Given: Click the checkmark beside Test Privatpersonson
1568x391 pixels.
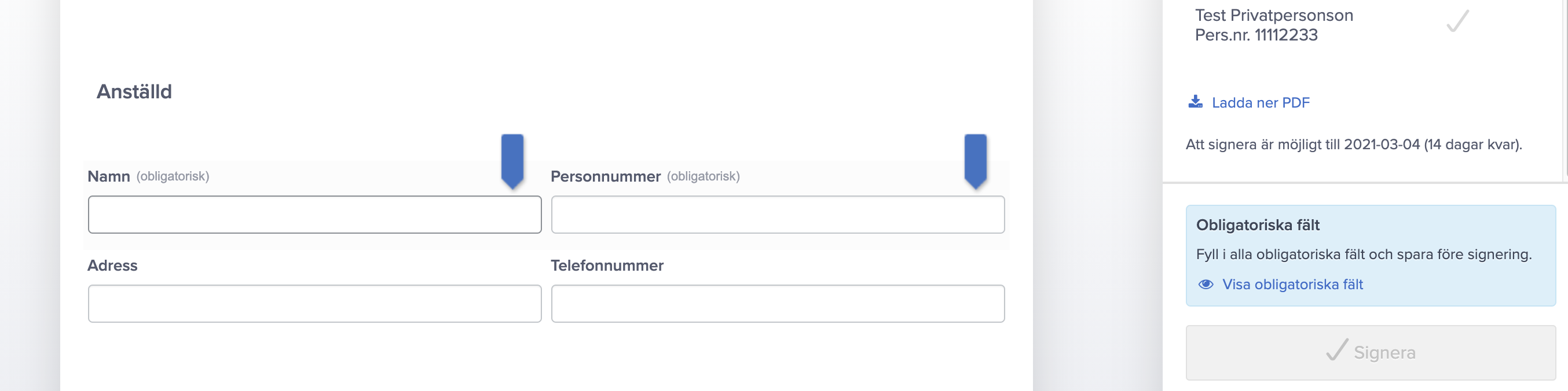Looking at the screenshot, I should pyautogui.click(x=1458, y=21).
